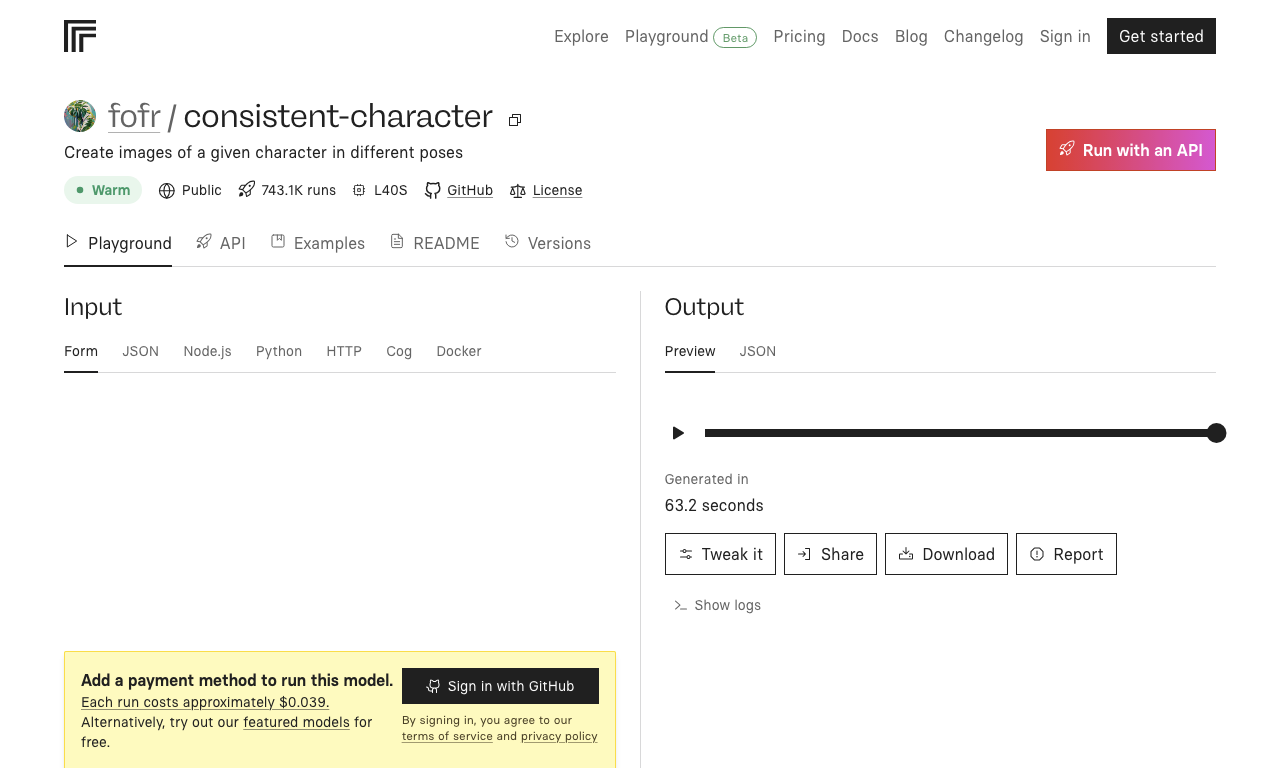Switch to the API tab

point(221,243)
